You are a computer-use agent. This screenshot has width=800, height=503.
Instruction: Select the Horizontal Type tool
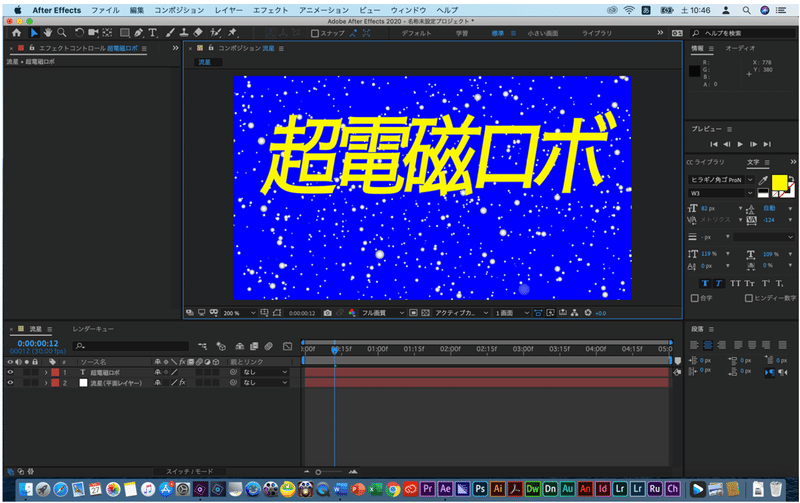tap(152, 33)
